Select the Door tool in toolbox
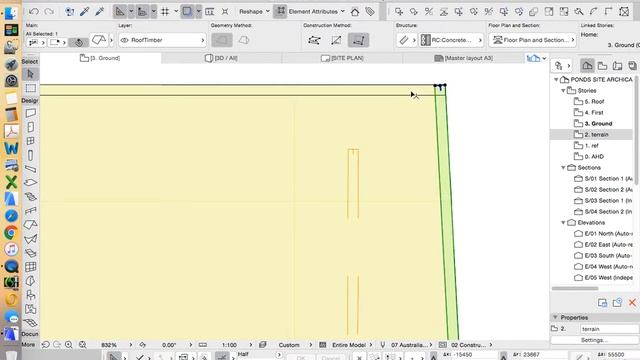 point(31,127)
